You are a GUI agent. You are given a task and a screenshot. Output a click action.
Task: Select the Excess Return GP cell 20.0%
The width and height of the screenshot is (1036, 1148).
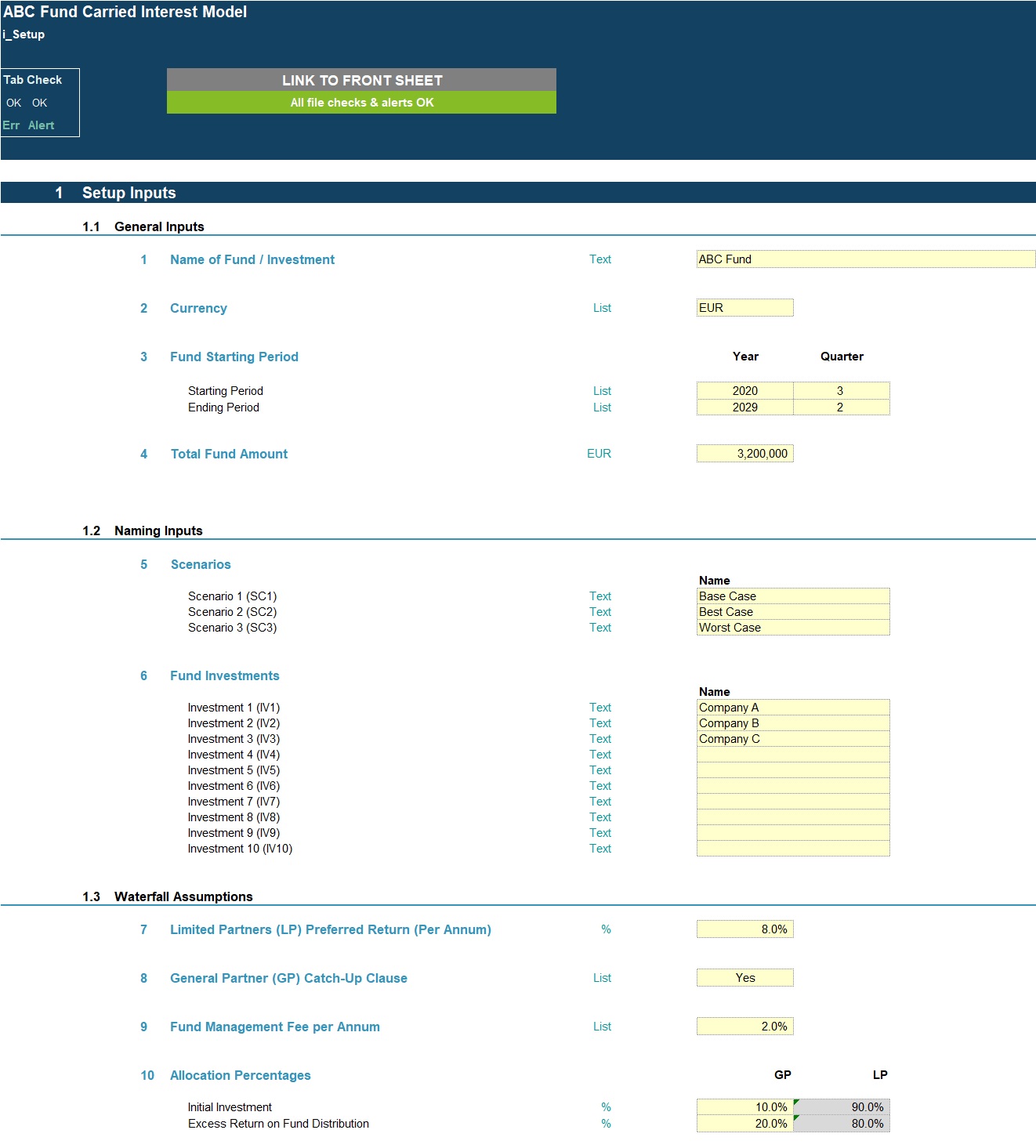pos(745,1124)
